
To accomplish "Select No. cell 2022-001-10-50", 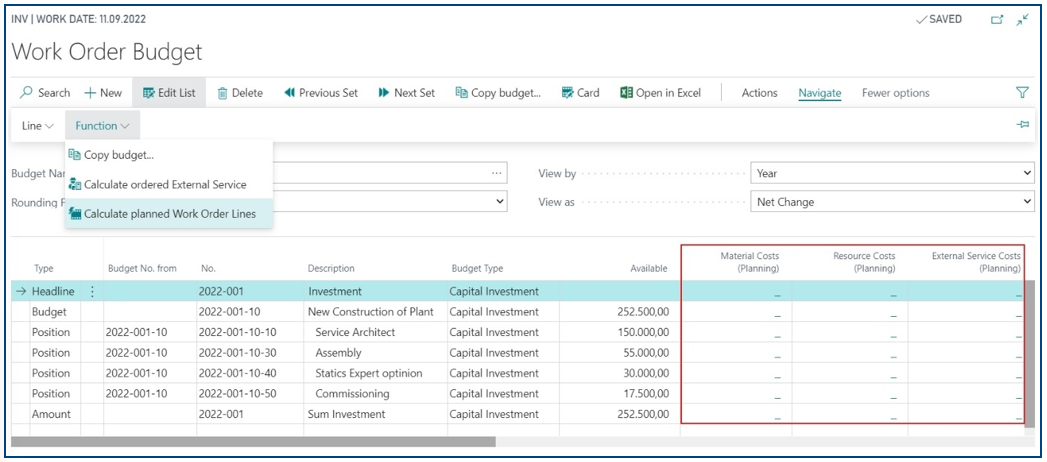I will (250, 393).
